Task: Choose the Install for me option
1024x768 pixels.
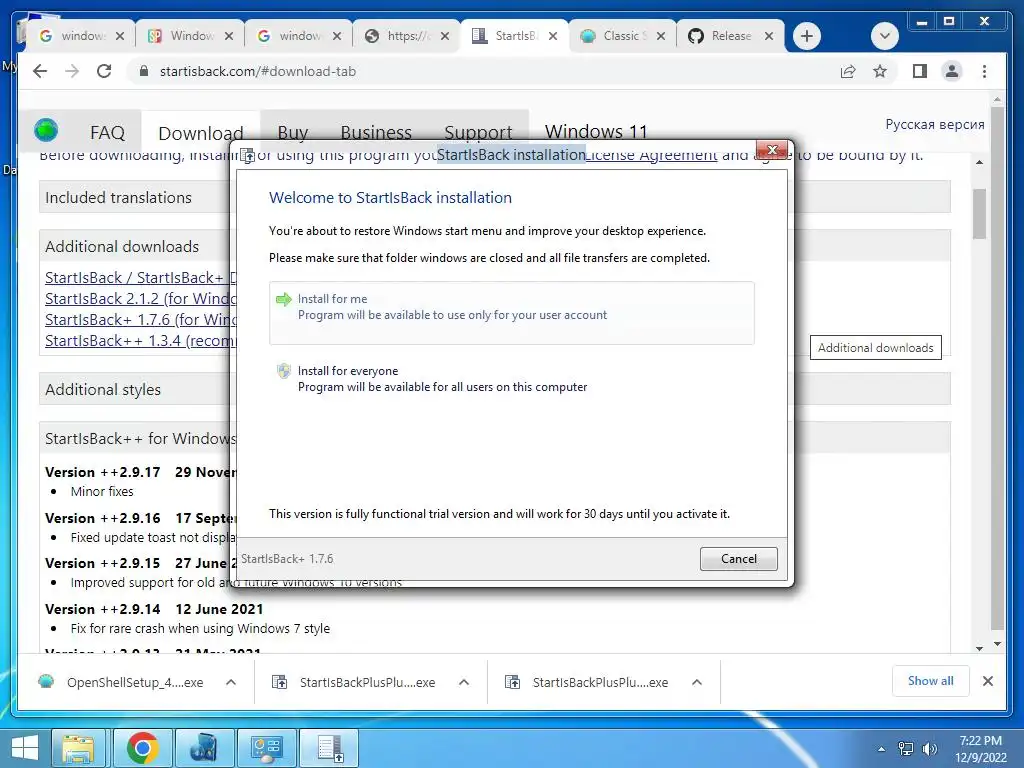Action: [511, 312]
